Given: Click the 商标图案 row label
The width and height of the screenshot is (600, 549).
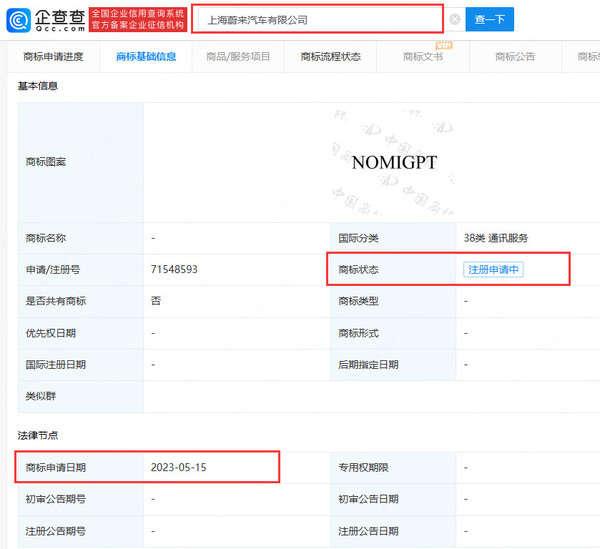Looking at the screenshot, I should coord(46,162).
